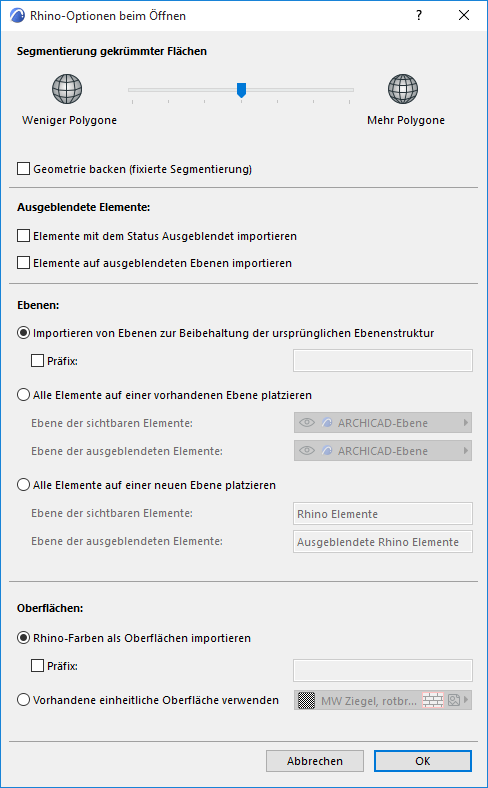Click the help question mark button
Viewport: 488px width, 788px height.
[x=419, y=16]
